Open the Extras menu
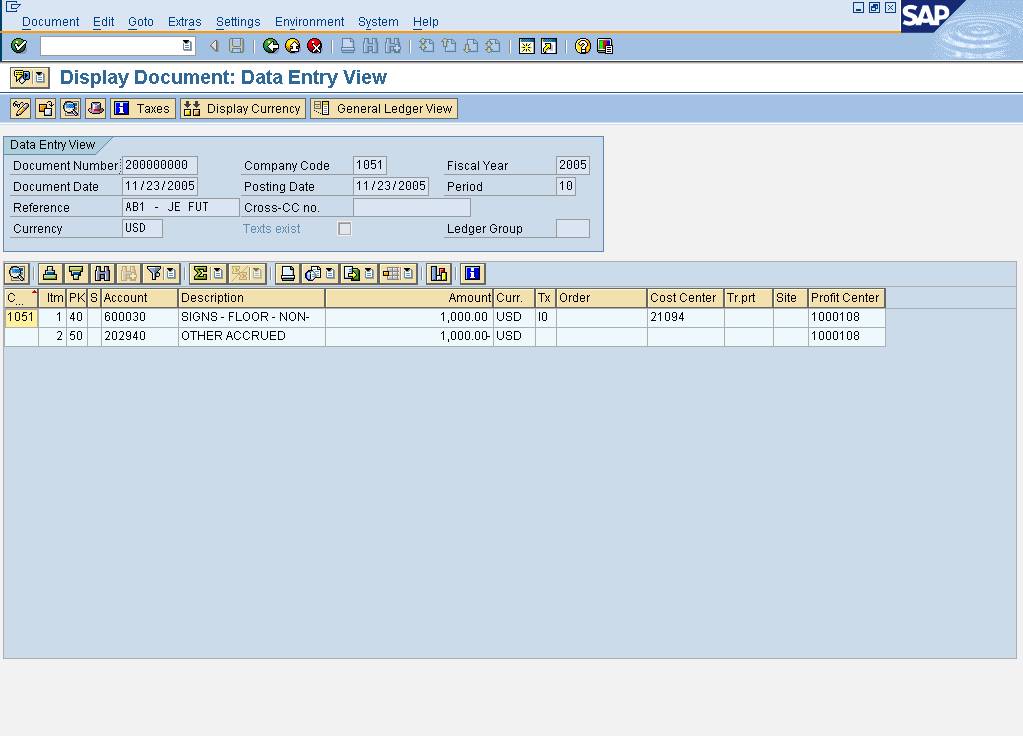1023x736 pixels. [185, 22]
